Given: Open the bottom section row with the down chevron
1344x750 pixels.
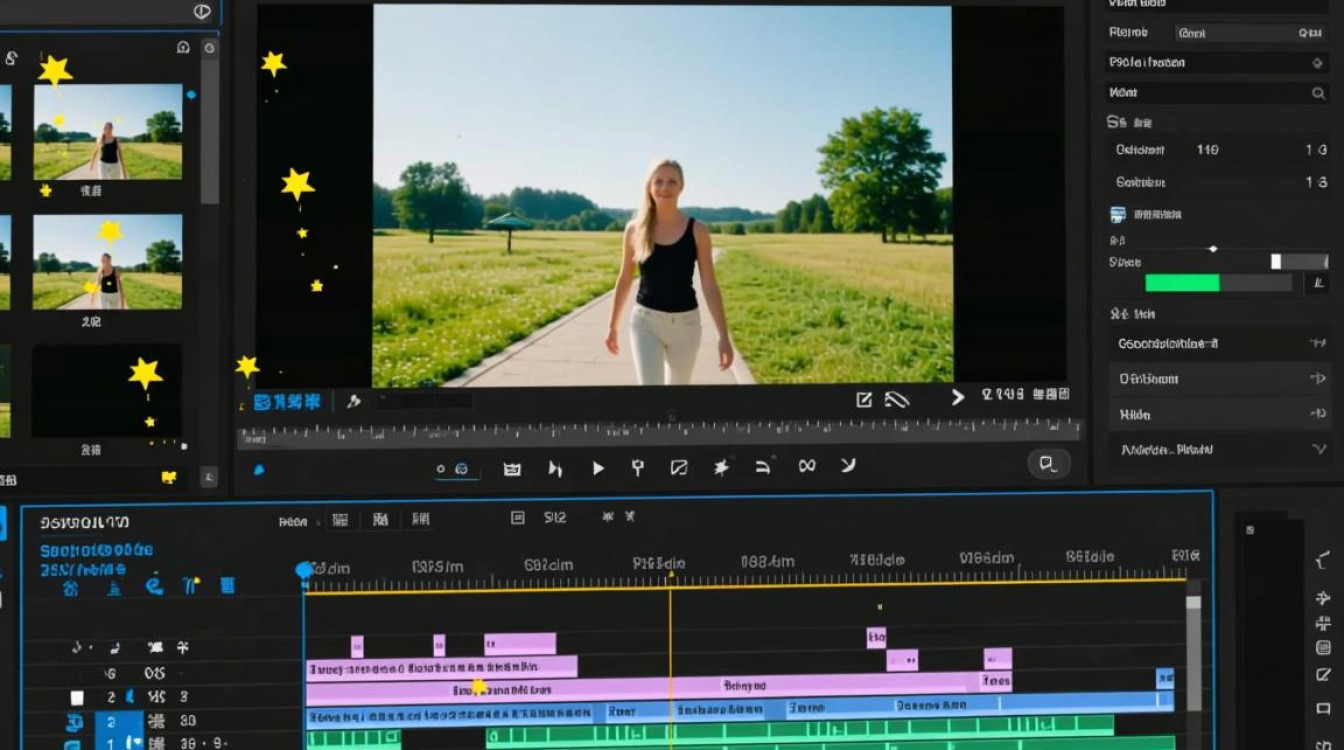Looking at the screenshot, I should 1220,449.
